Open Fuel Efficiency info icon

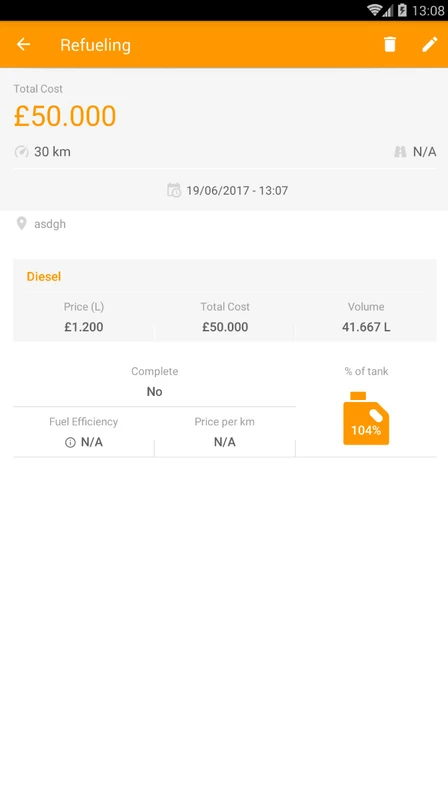pos(70,442)
